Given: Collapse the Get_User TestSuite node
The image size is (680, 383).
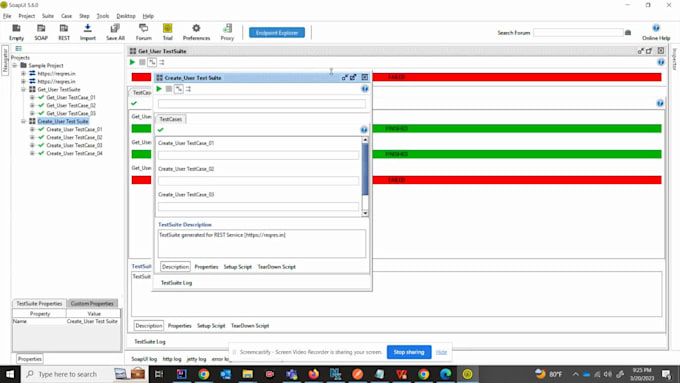Looking at the screenshot, I should pyautogui.click(x=23, y=89).
